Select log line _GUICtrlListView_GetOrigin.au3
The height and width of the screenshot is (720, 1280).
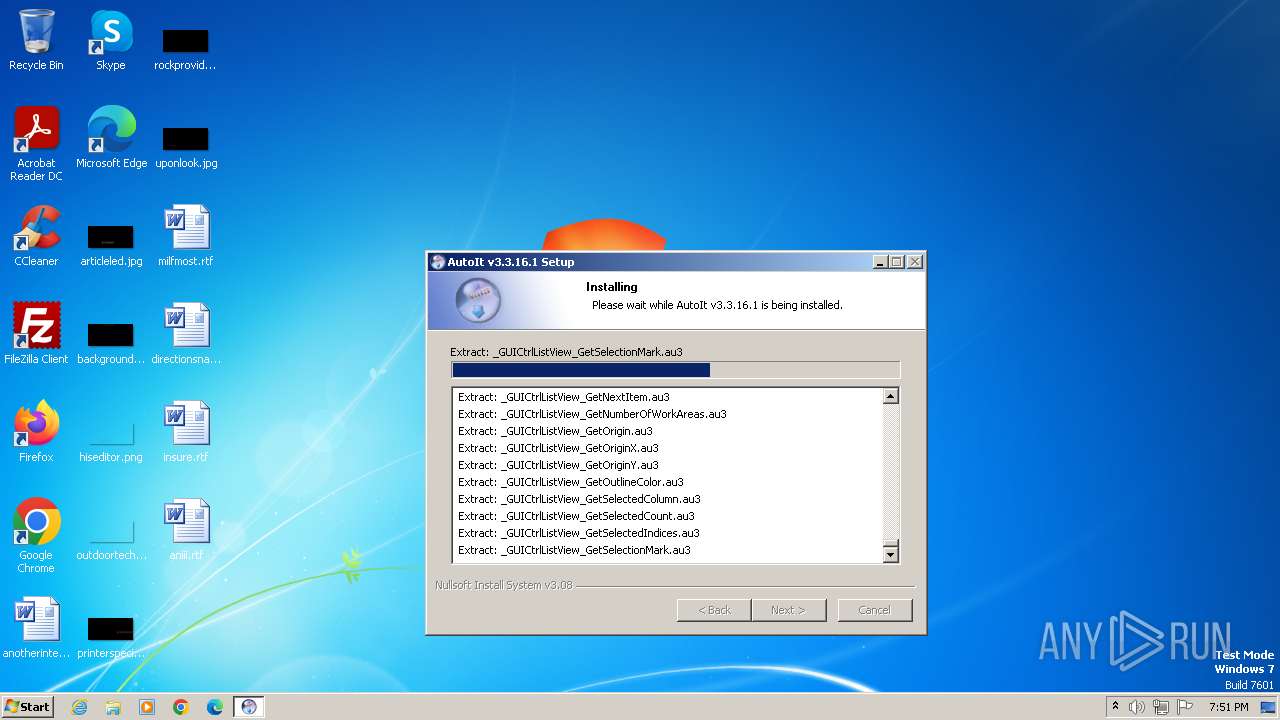[x=555, y=431]
